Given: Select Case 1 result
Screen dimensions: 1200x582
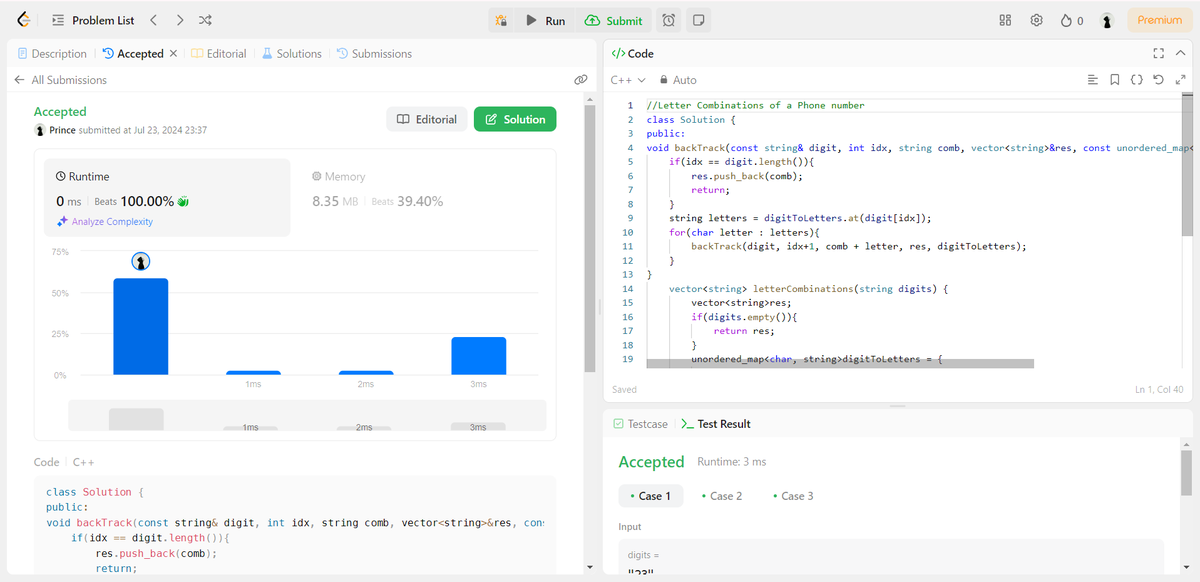Looking at the screenshot, I should coord(651,496).
